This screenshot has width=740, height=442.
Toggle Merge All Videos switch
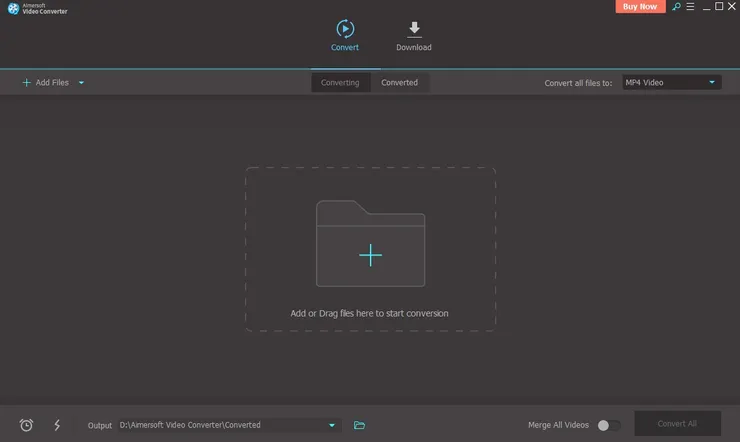click(x=608, y=425)
